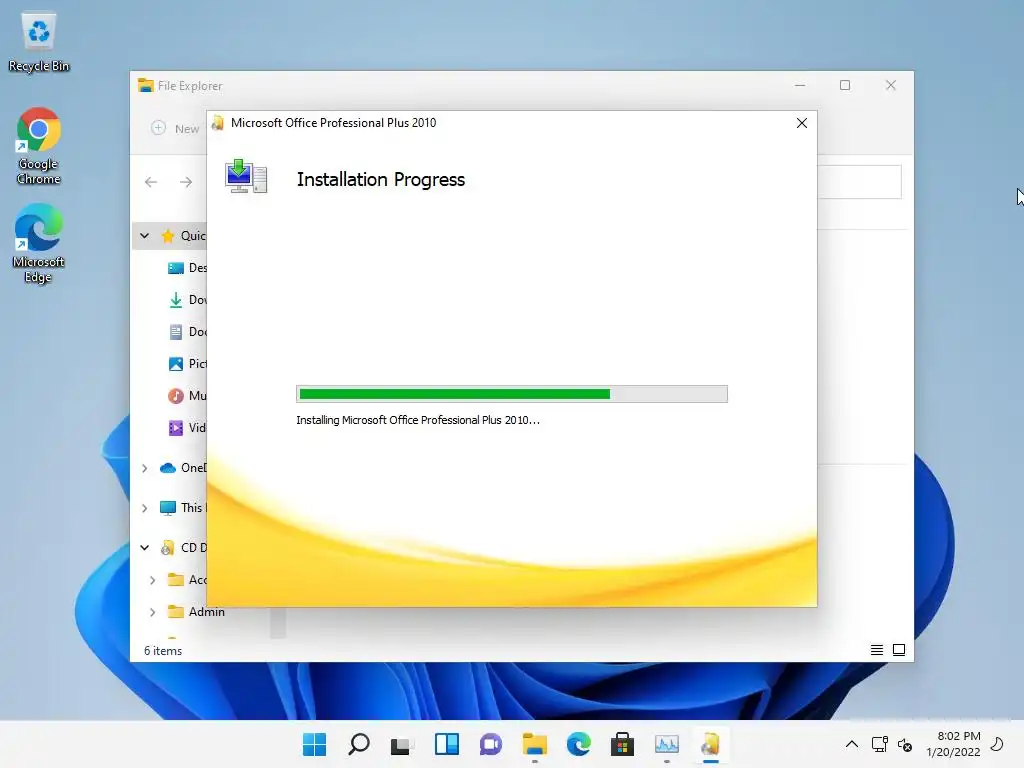
Task: Click the New button in File Explorer
Action: click(x=175, y=129)
